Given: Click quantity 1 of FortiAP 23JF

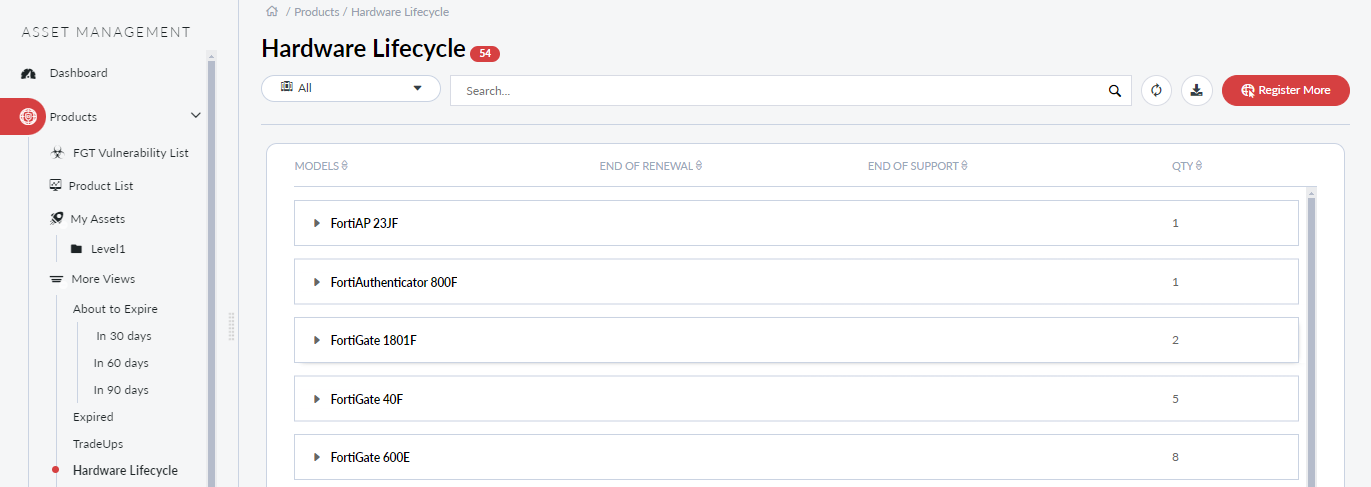Looking at the screenshot, I should [x=1175, y=223].
